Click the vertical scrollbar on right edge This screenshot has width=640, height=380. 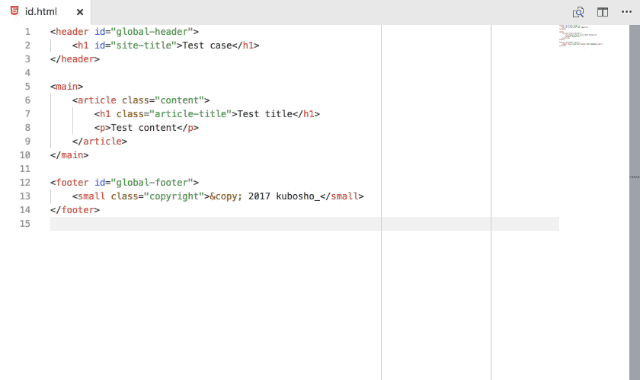634,202
